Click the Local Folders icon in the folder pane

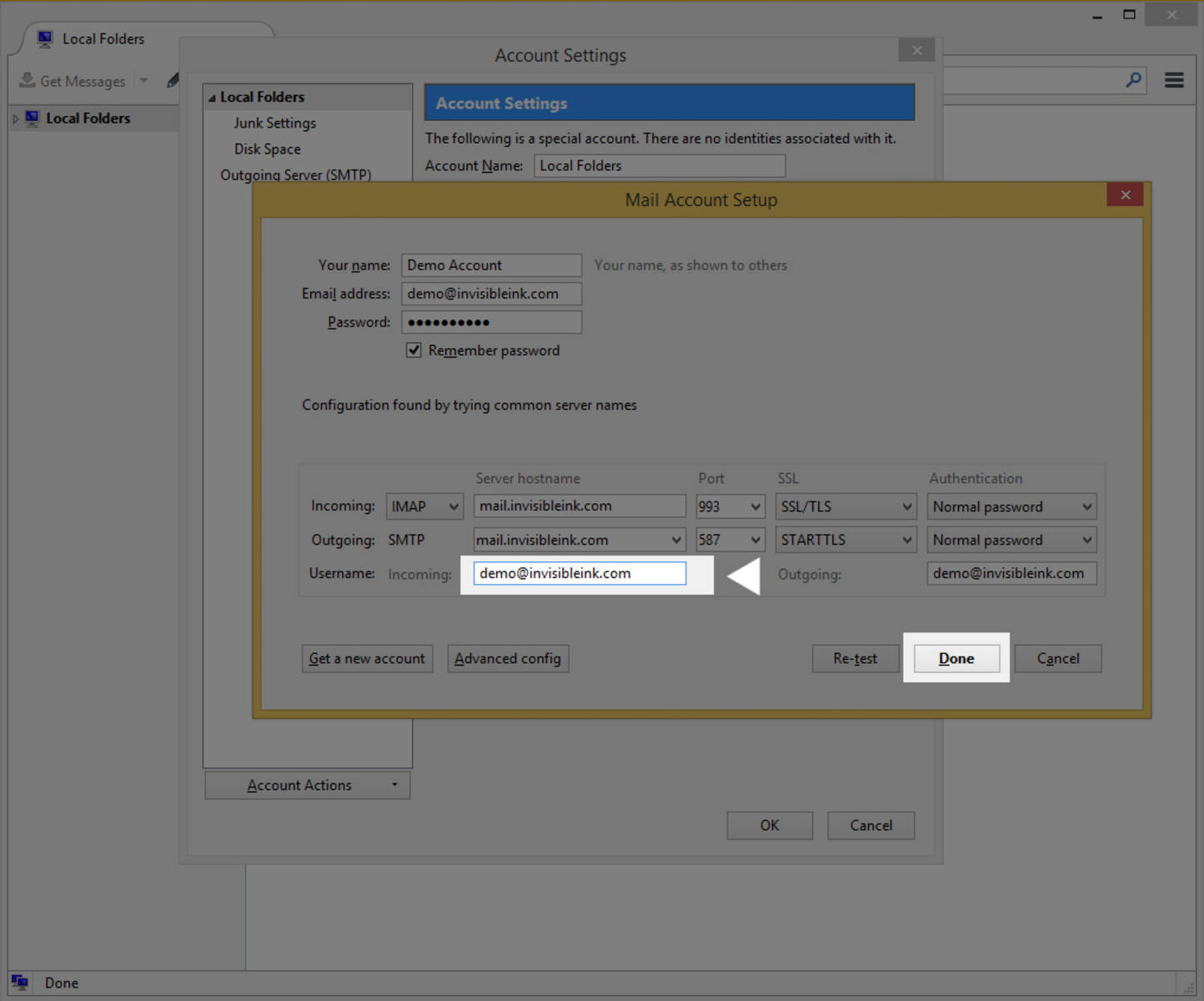click(33, 118)
